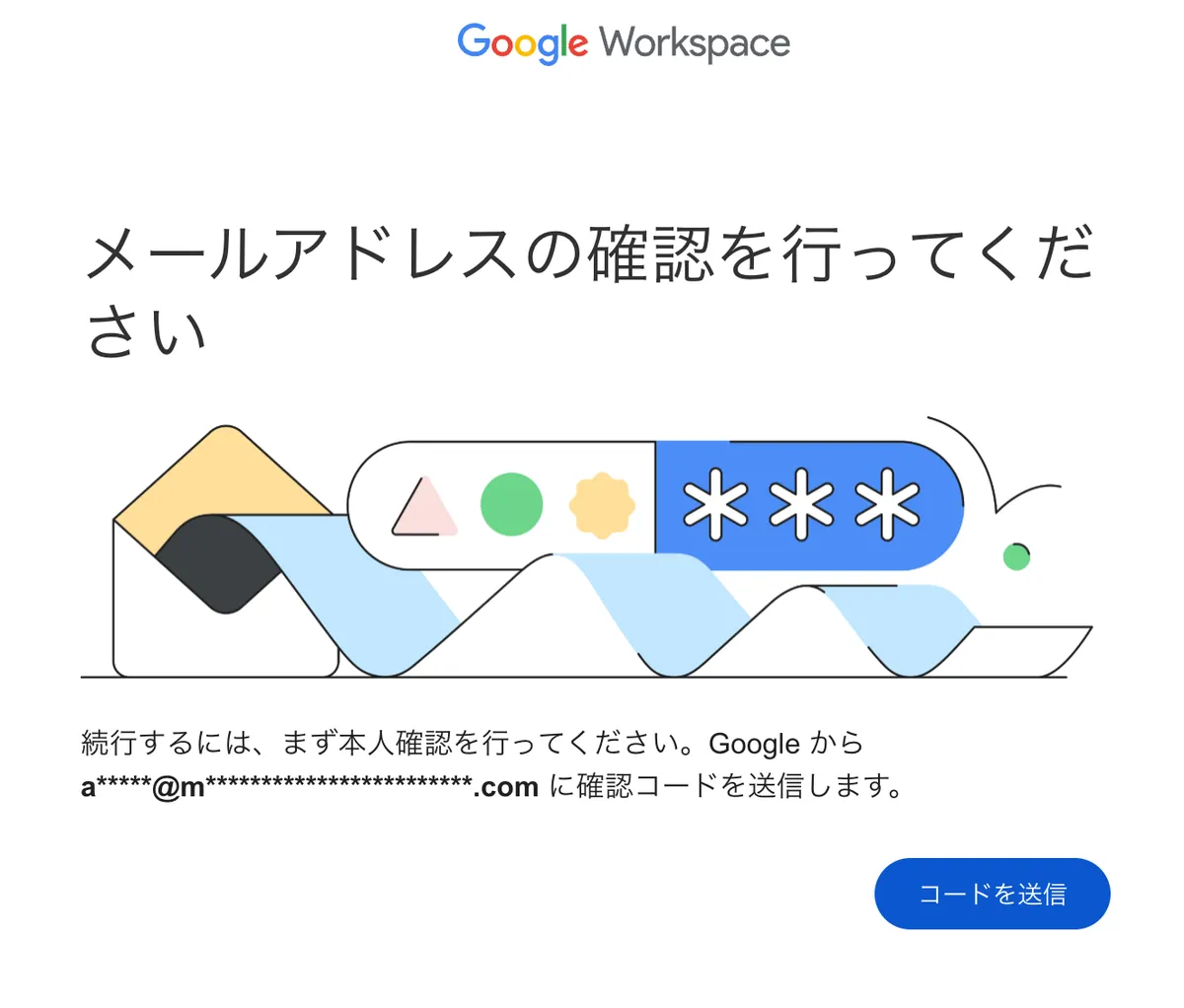Click the middle white asterisk symbol

pyautogui.click(x=801, y=504)
